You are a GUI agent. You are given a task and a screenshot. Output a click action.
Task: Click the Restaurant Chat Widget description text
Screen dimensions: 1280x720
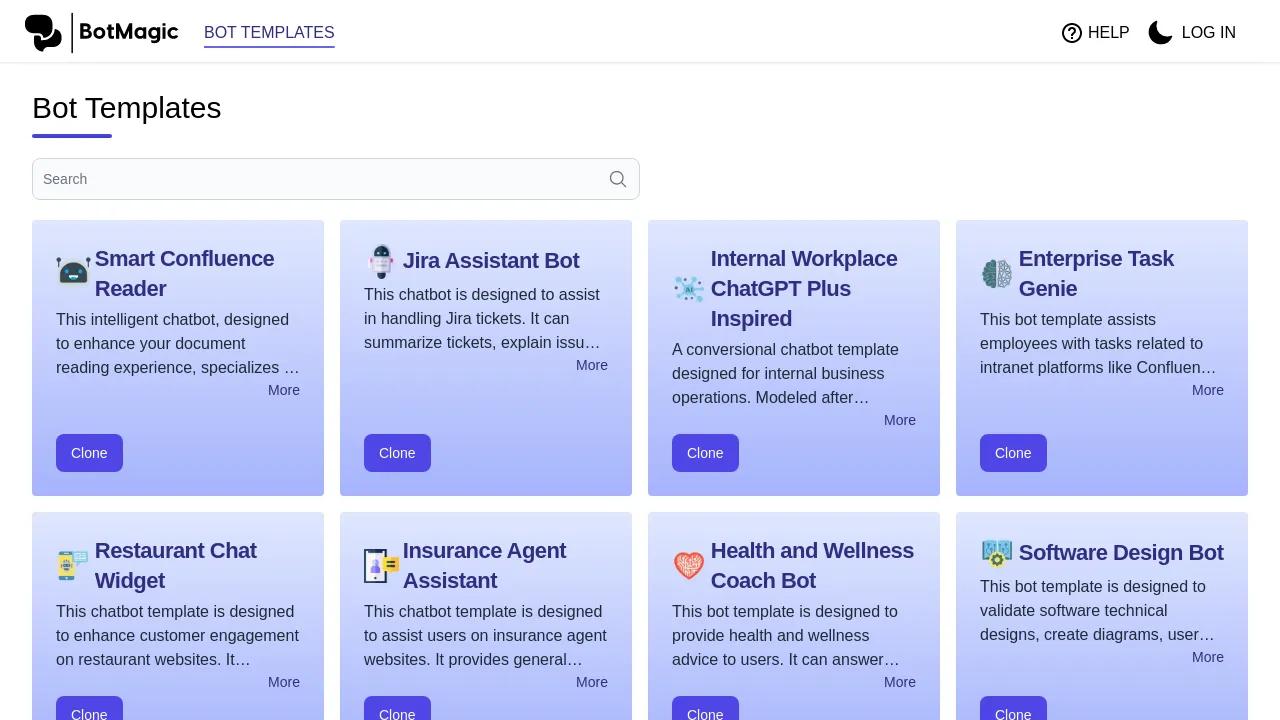pyautogui.click(x=178, y=635)
